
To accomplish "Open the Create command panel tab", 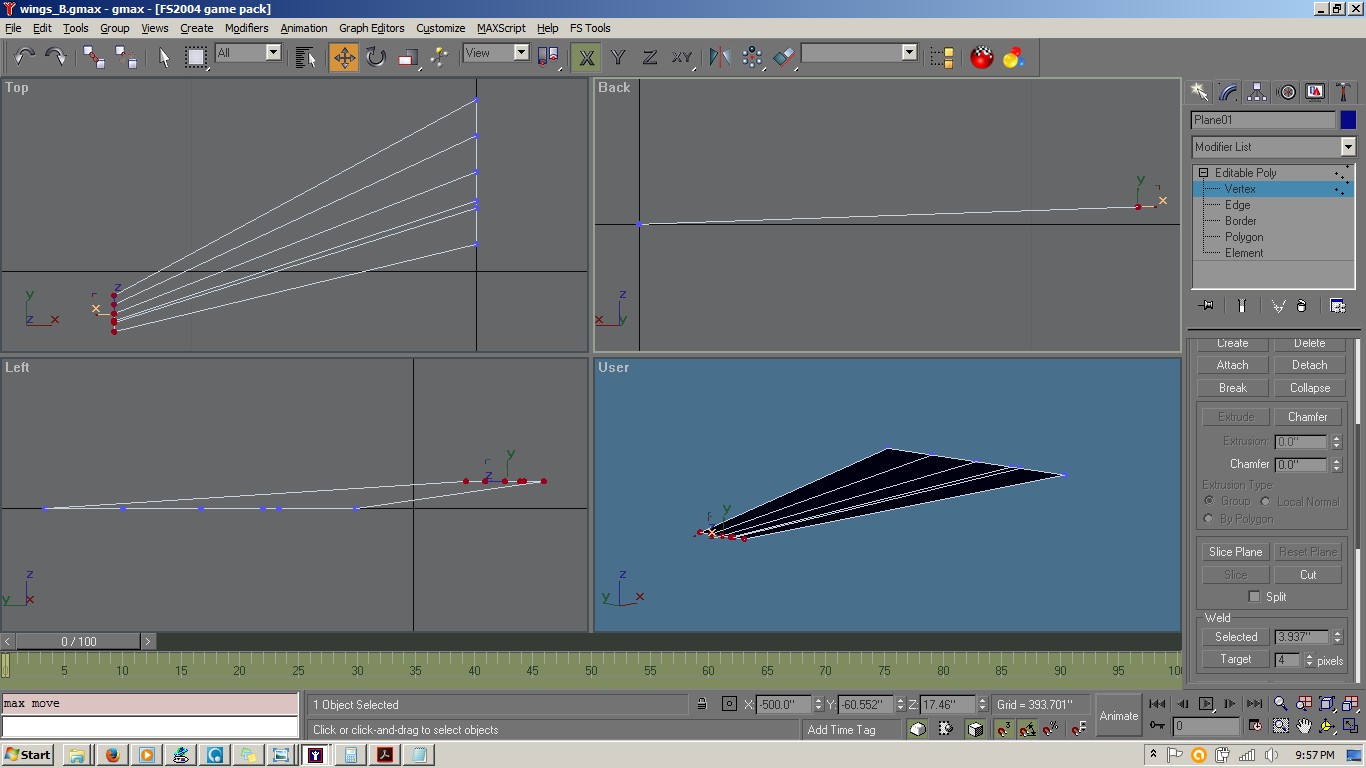I will tap(1200, 92).
